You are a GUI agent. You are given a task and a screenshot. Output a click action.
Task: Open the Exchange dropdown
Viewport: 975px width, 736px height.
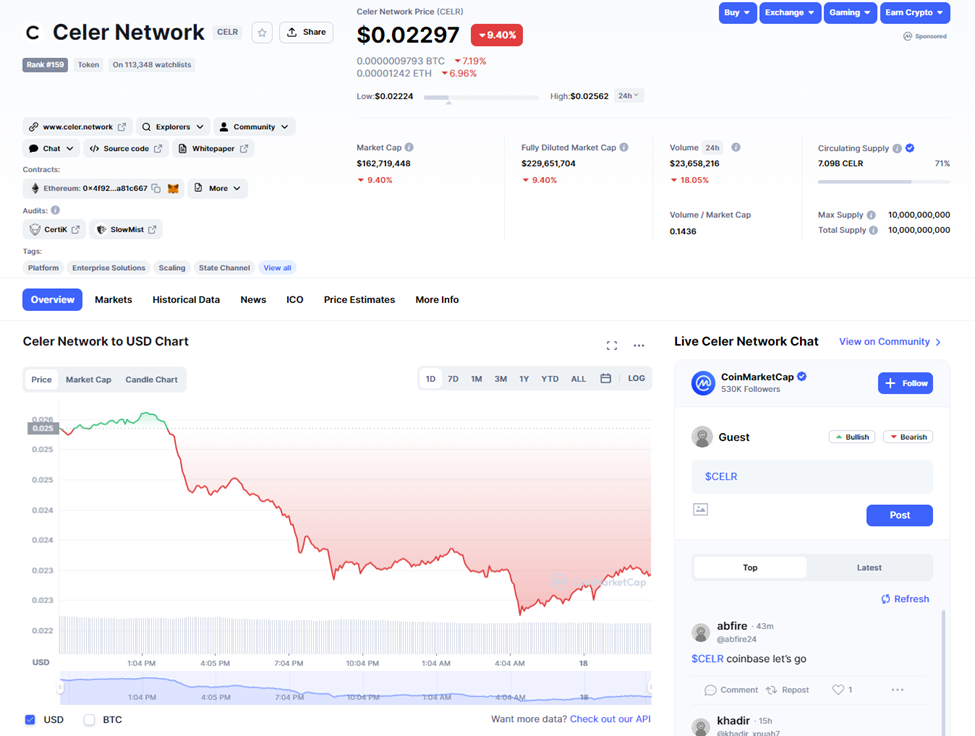pos(790,12)
